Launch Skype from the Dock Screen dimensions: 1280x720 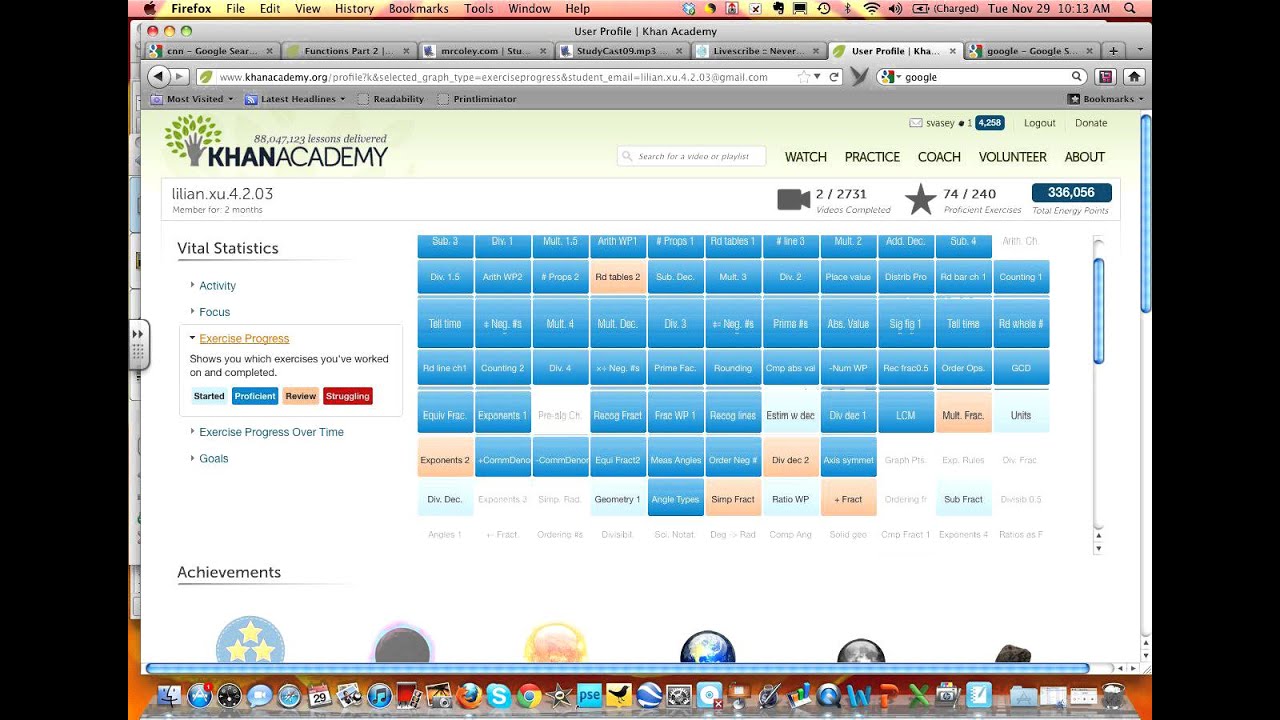pyautogui.click(x=499, y=696)
